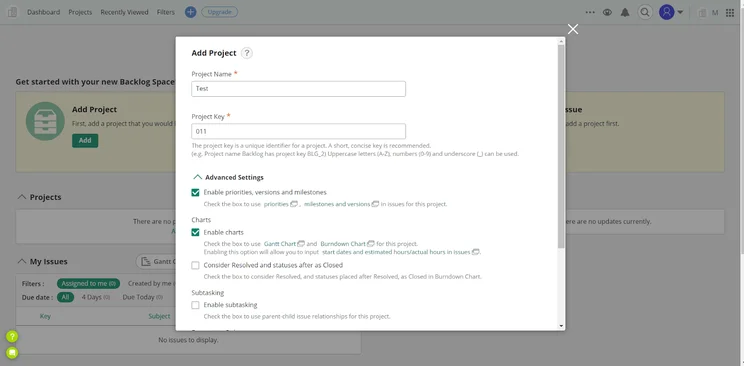Image resolution: width=744 pixels, height=366 pixels.
Task: Open dropdown arrow beside user avatar
Action: [680, 13]
